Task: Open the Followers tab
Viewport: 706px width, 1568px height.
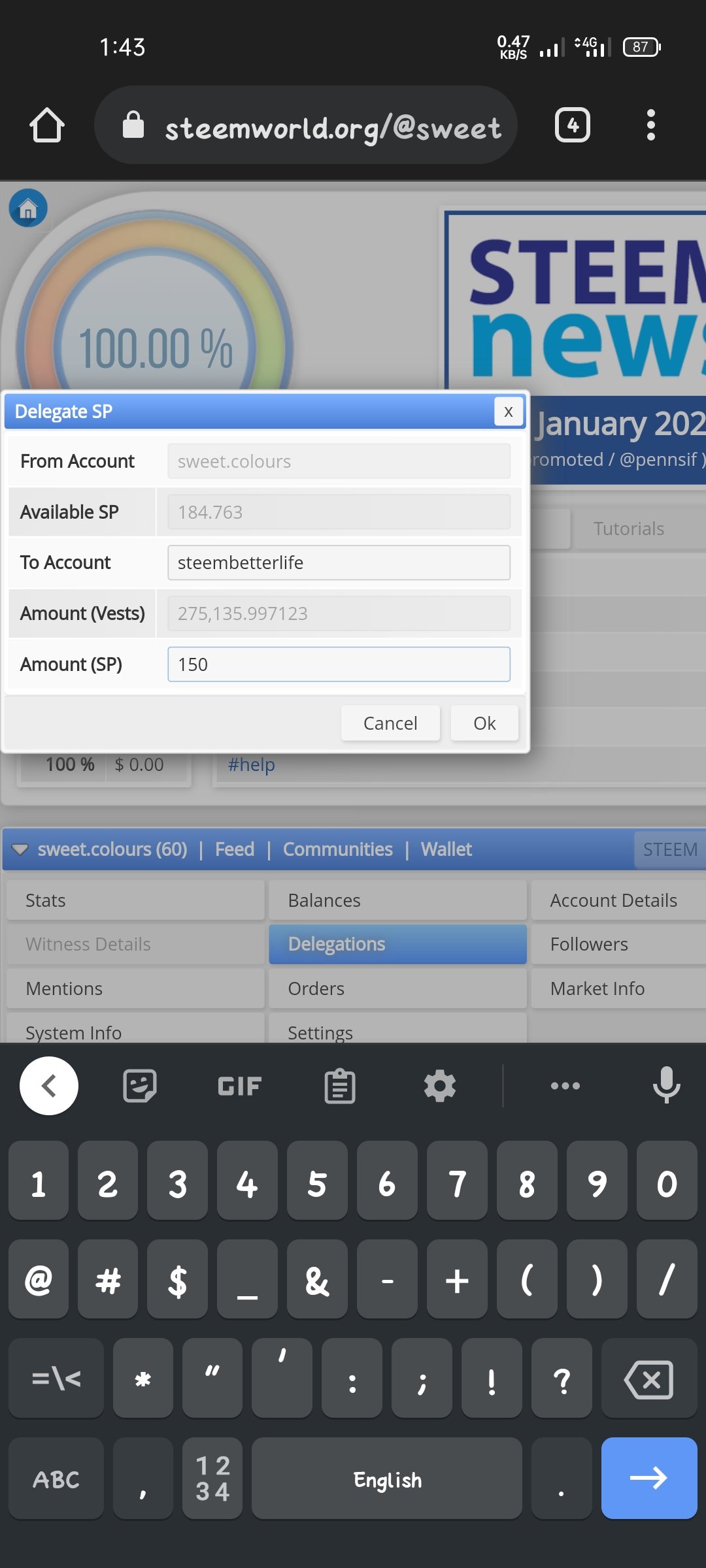Action: point(618,944)
